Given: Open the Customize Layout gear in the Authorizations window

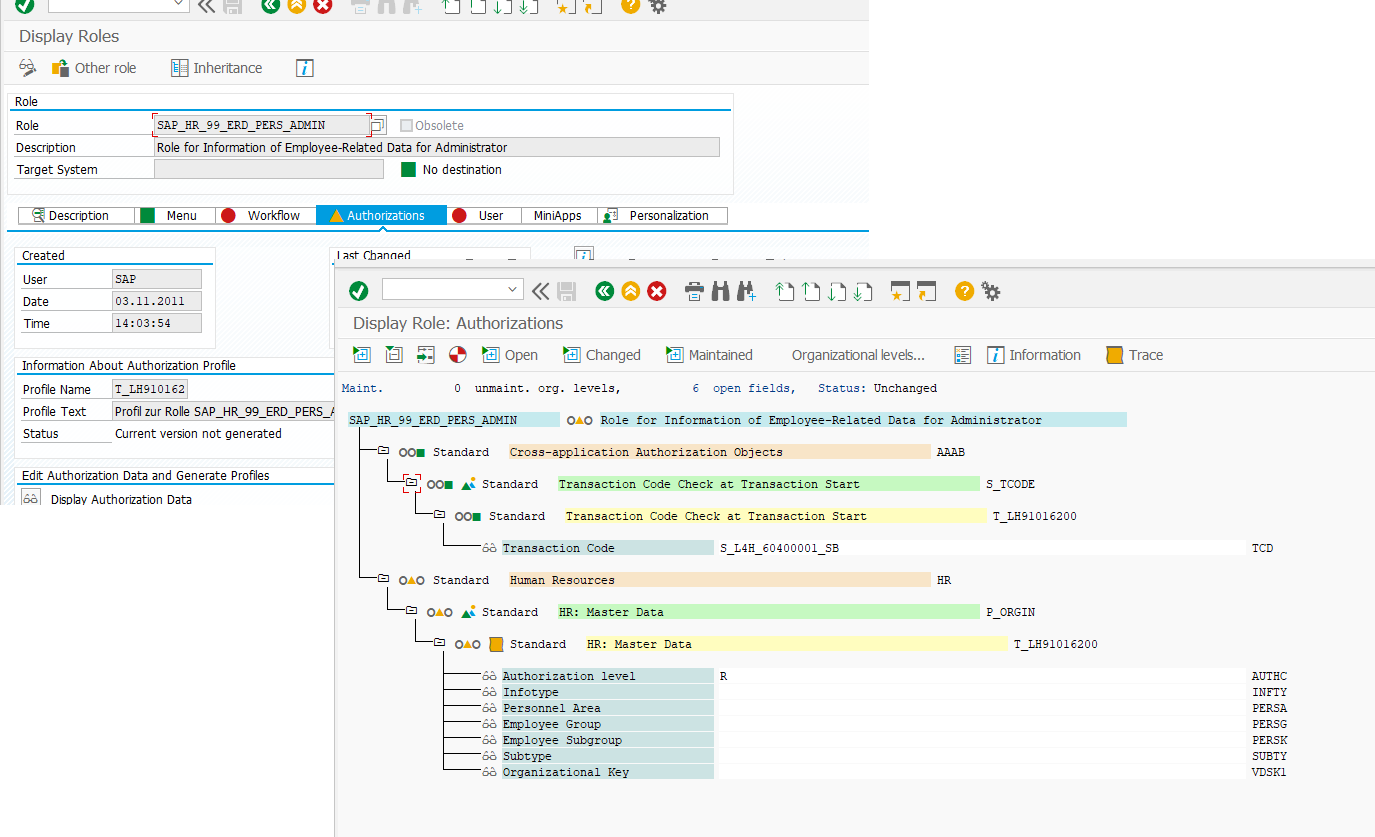Looking at the screenshot, I should click(991, 291).
